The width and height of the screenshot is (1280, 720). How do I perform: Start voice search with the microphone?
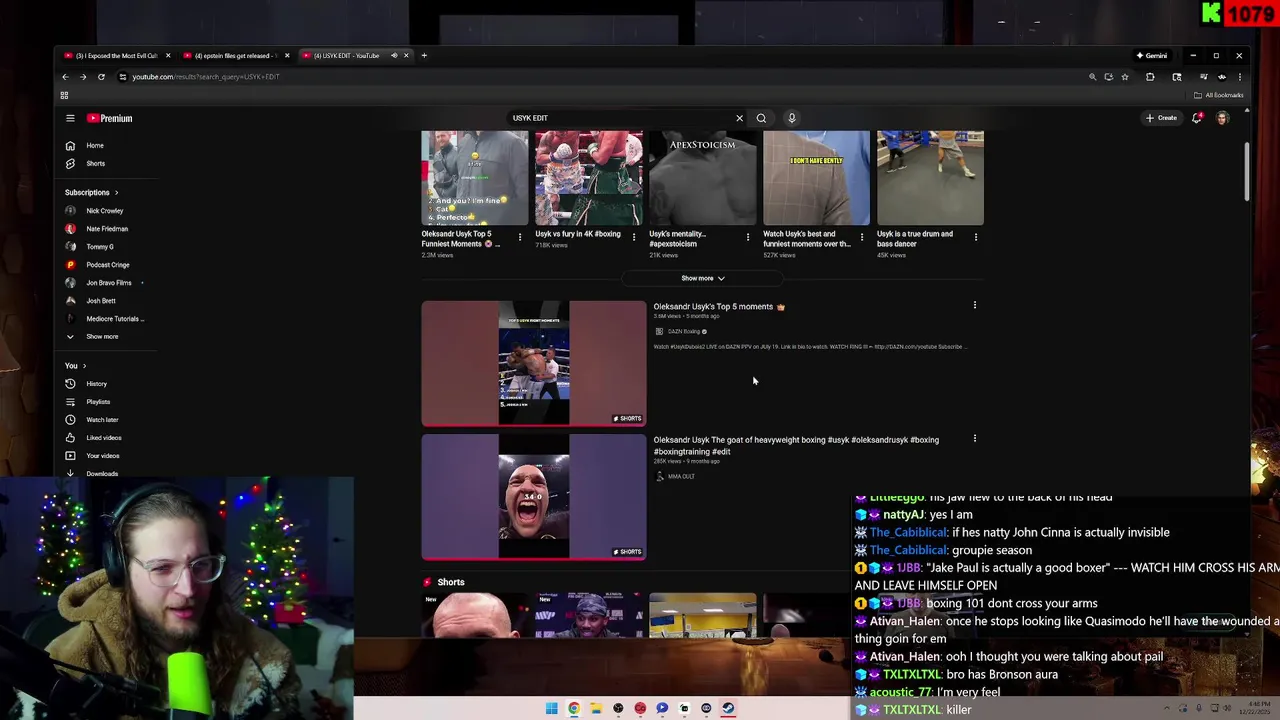791,118
